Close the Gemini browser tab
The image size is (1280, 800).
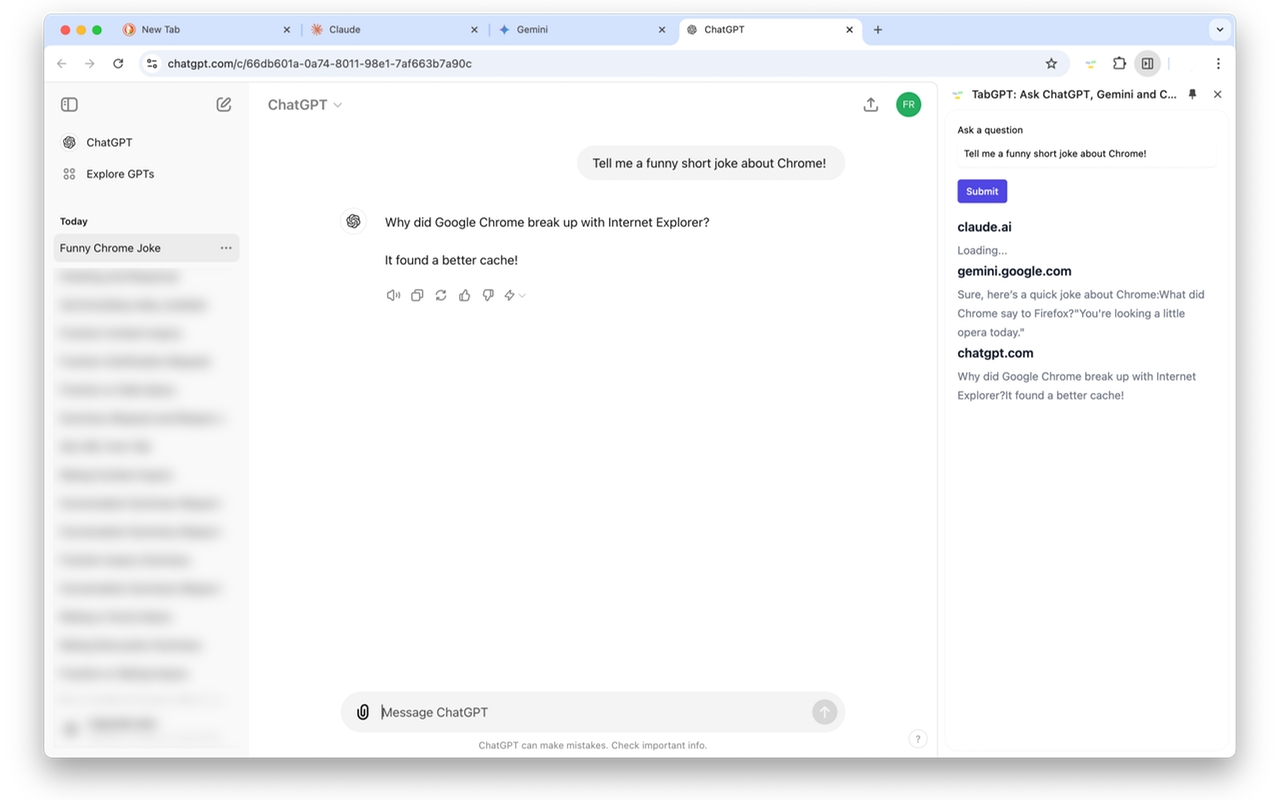point(662,30)
